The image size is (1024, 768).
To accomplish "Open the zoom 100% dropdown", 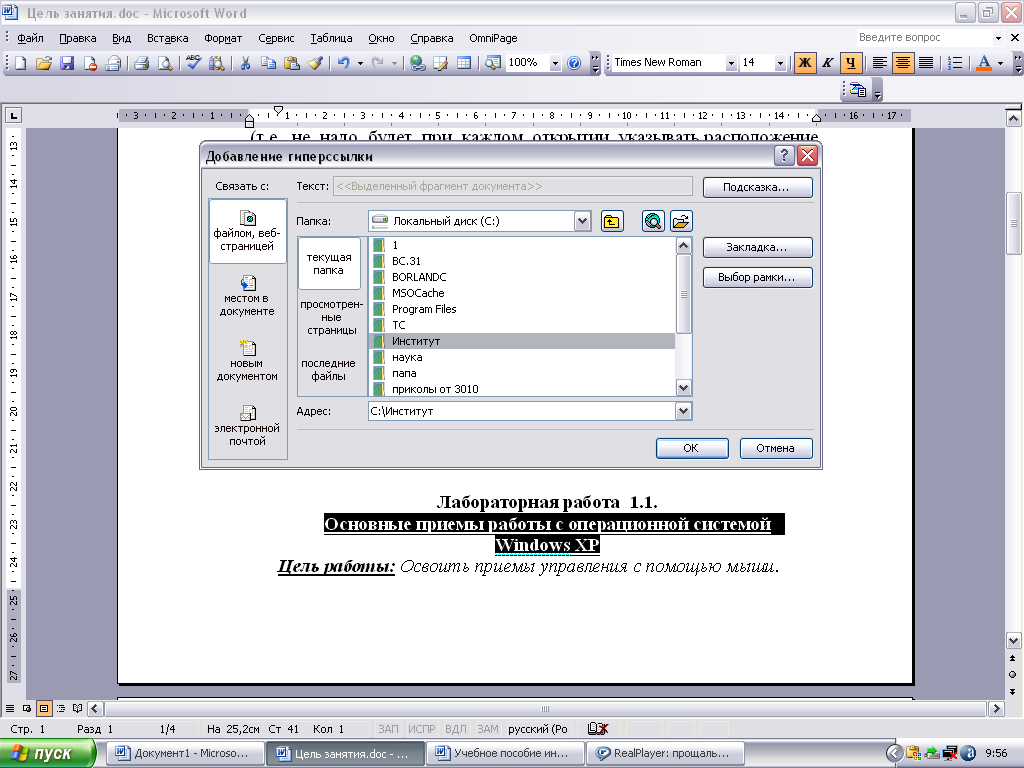I will click(x=555, y=63).
